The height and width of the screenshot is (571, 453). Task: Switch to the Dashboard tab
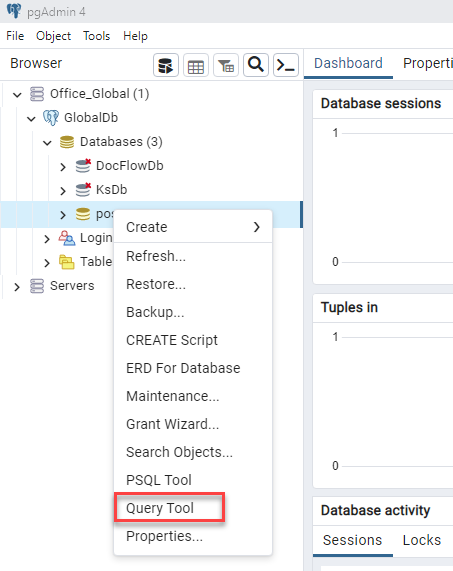[348, 63]
